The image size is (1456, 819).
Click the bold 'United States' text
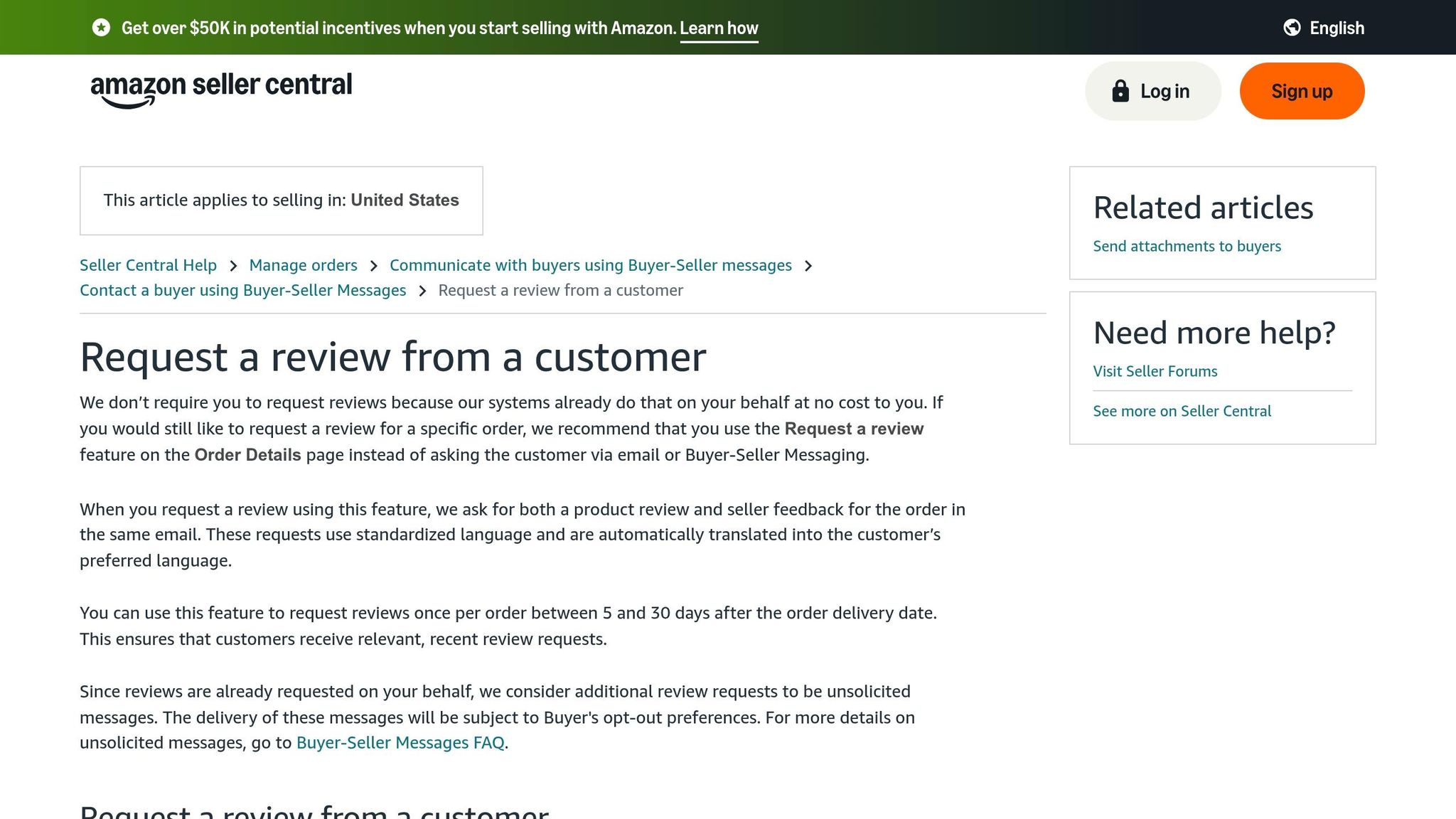coord(405,200)
